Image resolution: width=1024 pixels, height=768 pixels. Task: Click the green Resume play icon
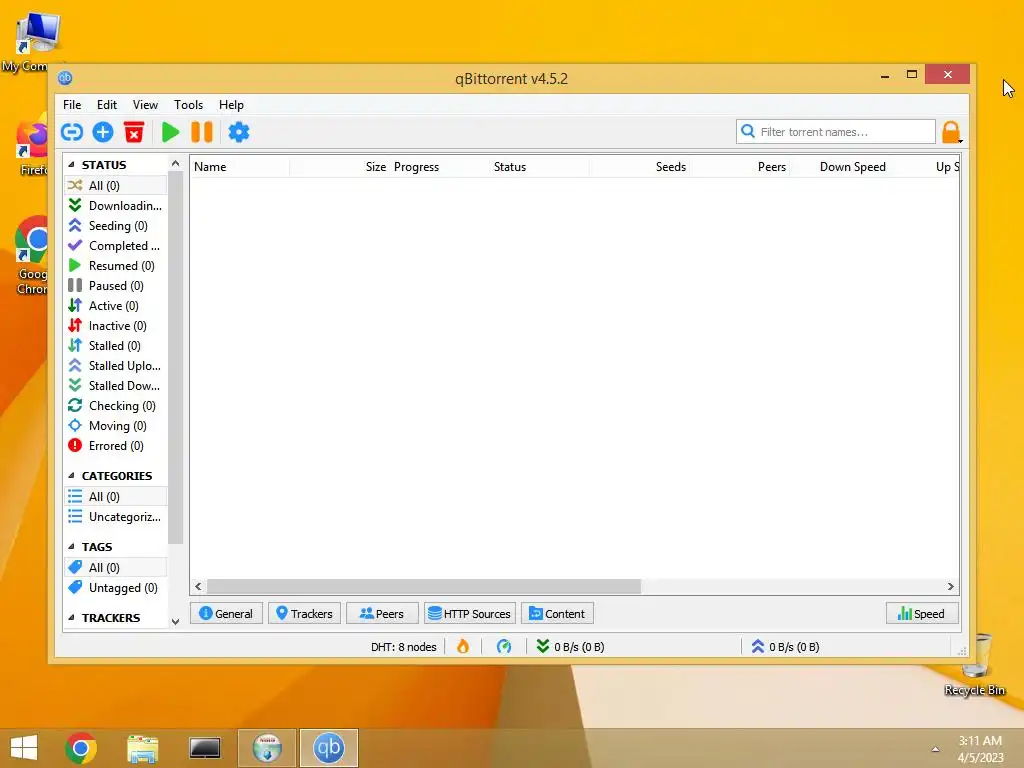(170, 133)
